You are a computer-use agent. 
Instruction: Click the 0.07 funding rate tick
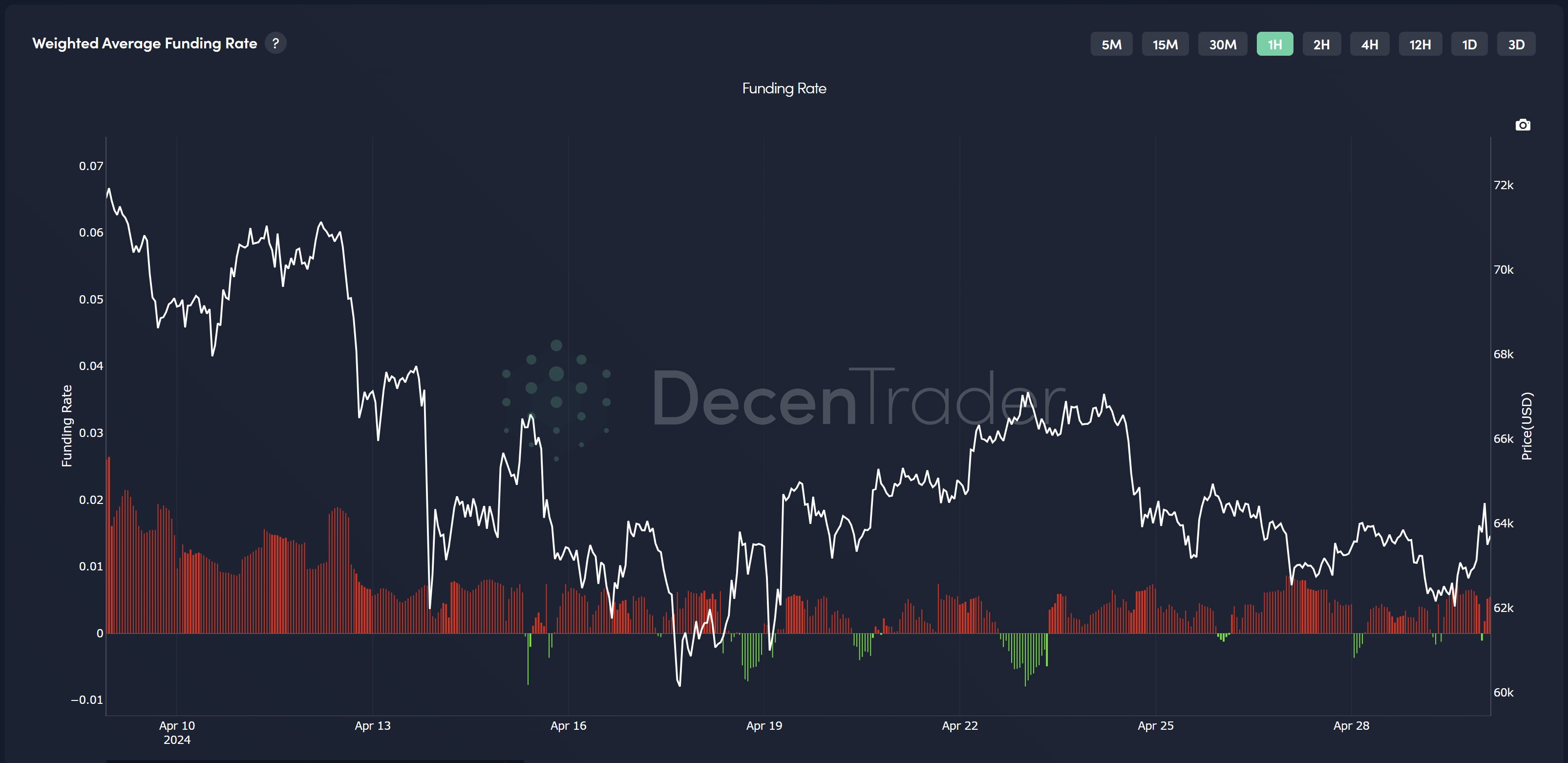[x=91, y=166]
